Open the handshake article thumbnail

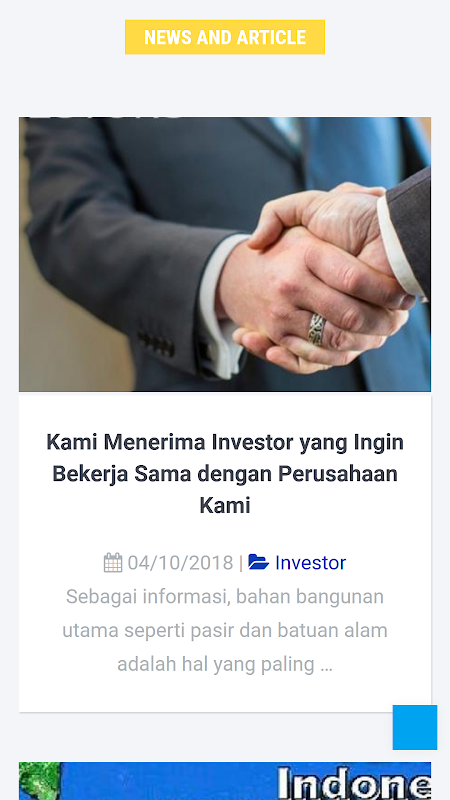pos(225,255)
